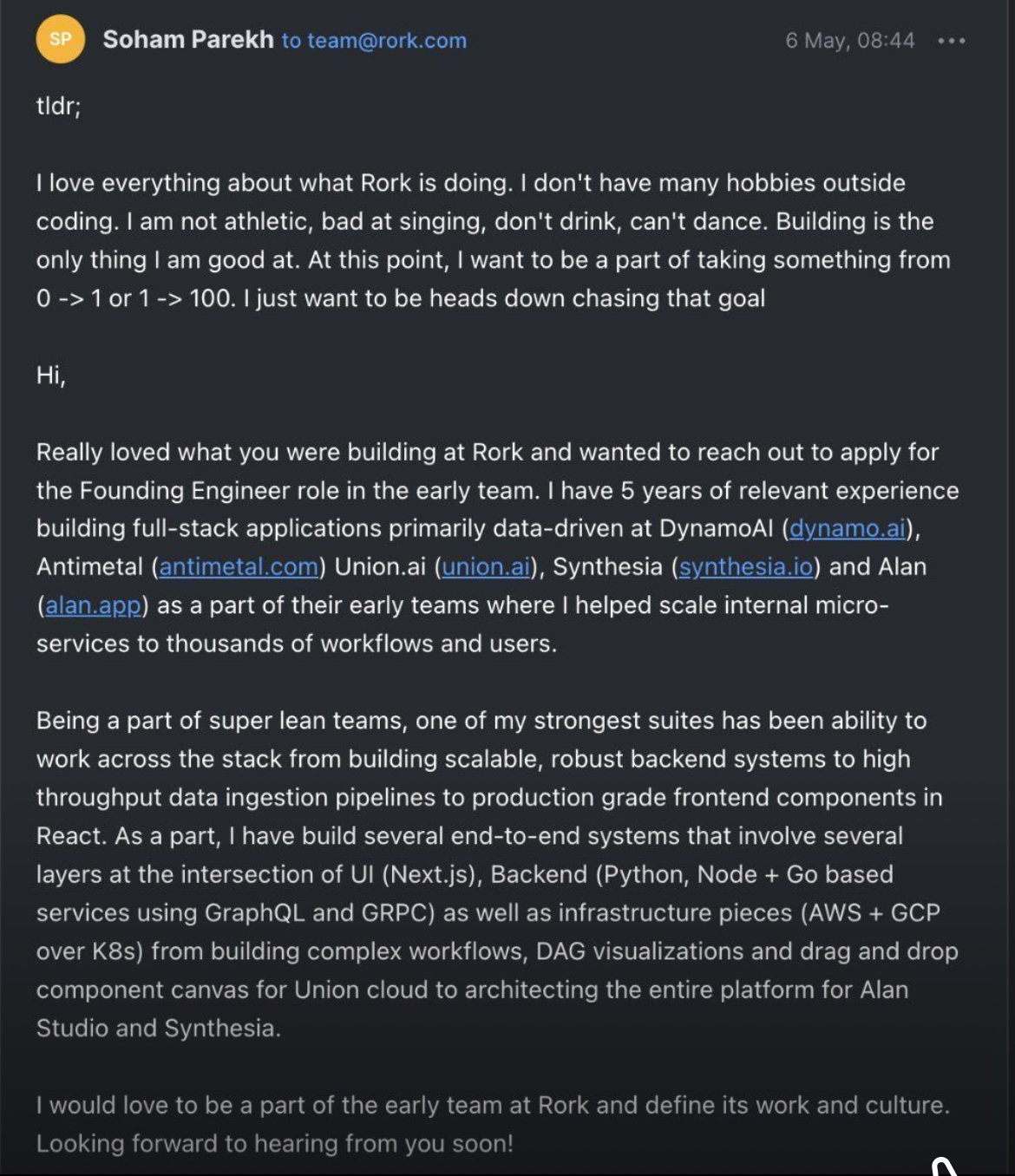Expand recipient details for team@rork.com
This screenshot has width=1015, height=1176.
coord(374,41)
